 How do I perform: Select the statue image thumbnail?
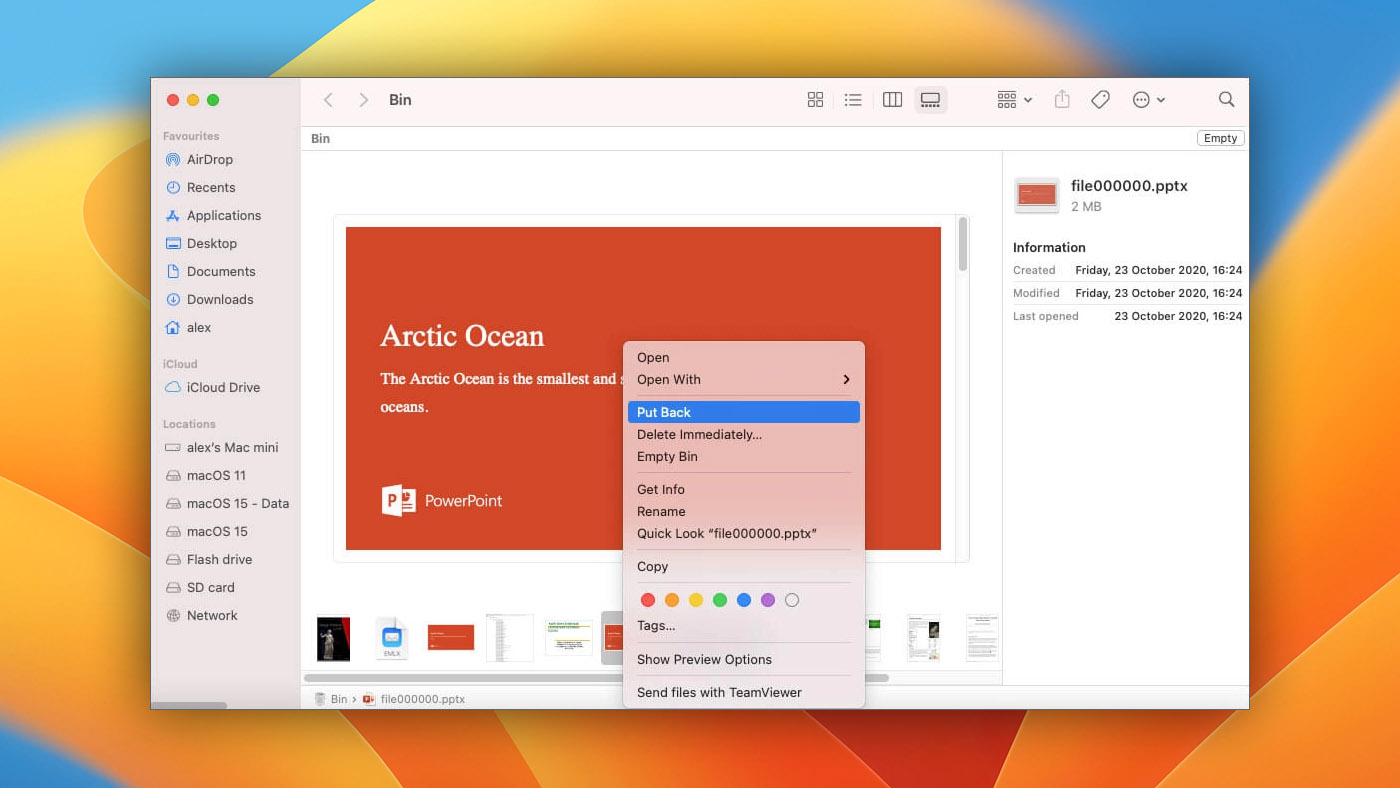point(334,638)
